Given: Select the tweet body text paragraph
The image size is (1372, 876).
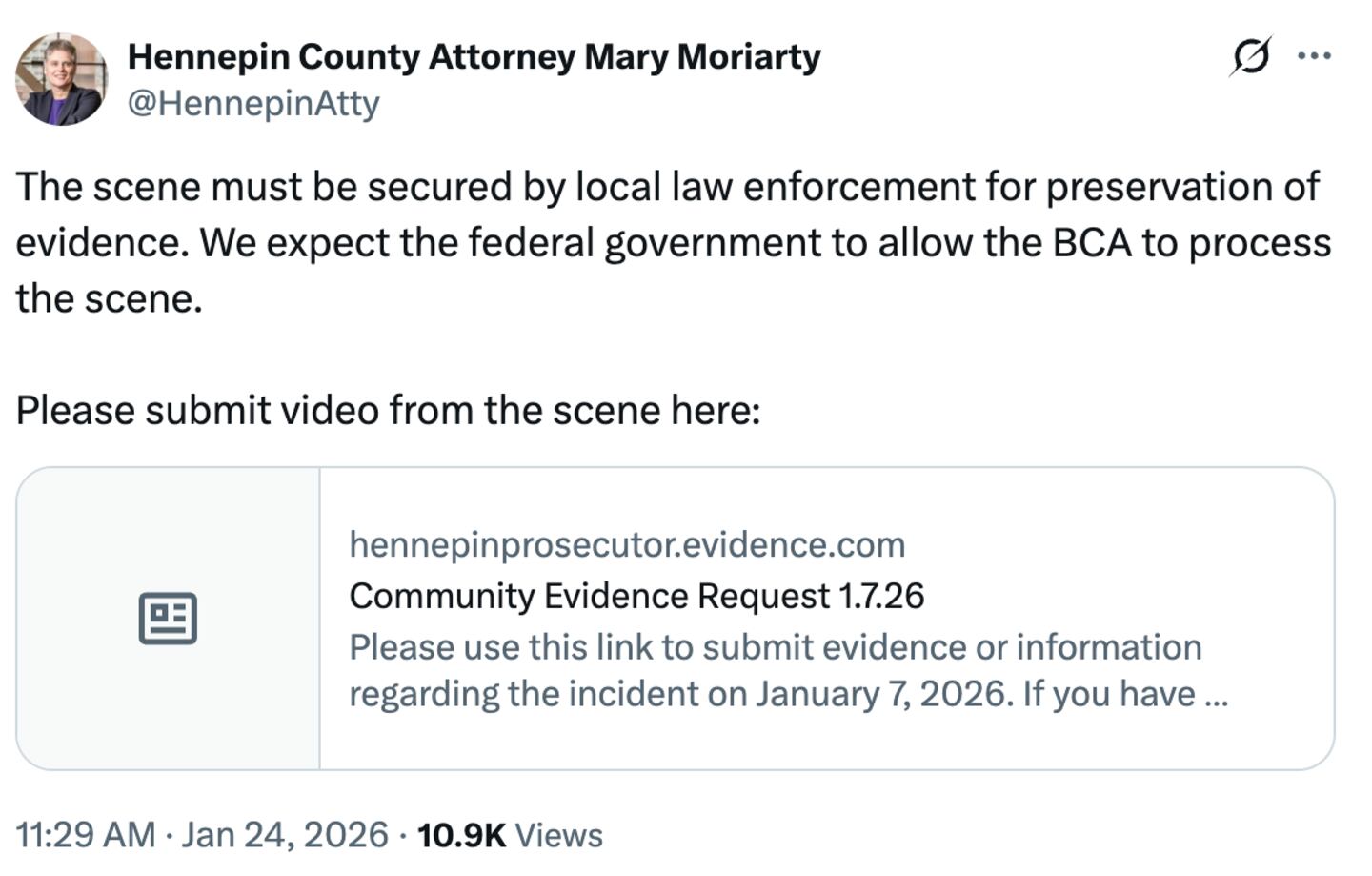Looking at the screenshot, I should (x=667, y=240).
